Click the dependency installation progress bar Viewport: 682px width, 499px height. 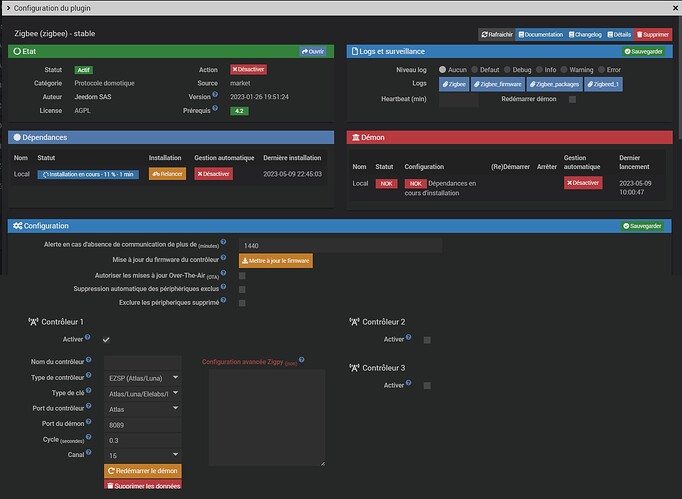coord(88,174)
